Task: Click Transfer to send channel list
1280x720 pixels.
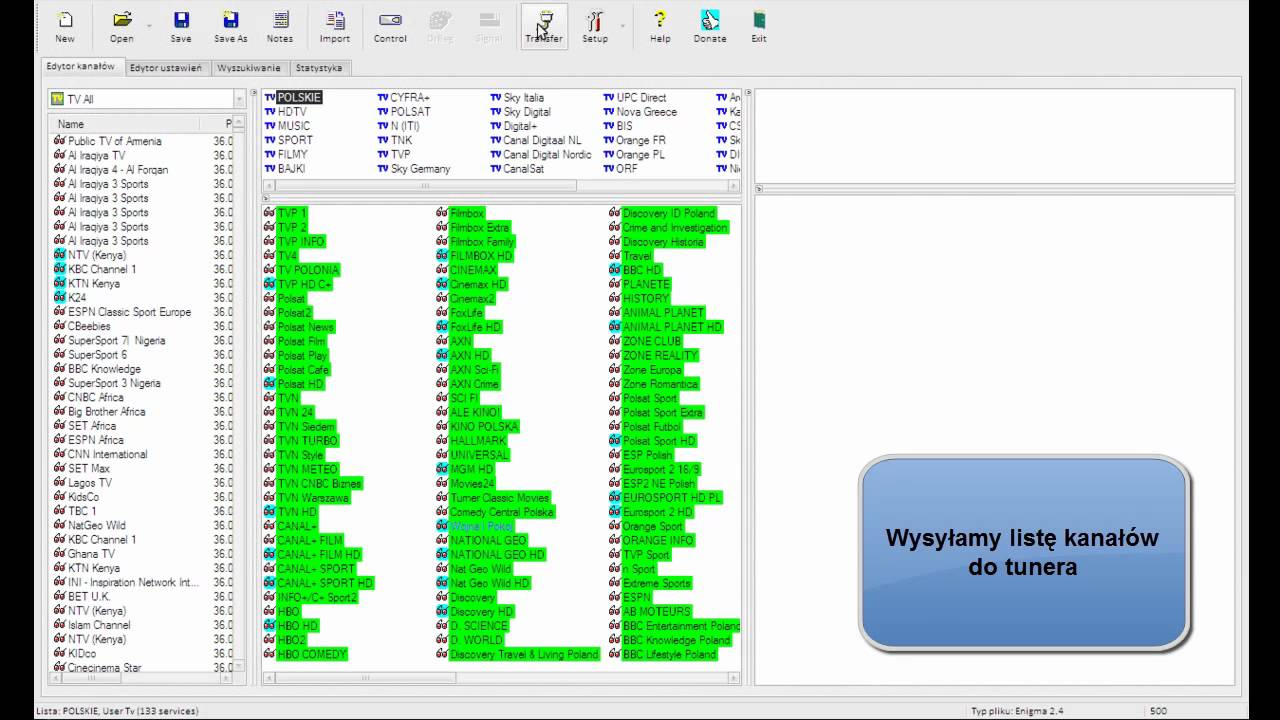Action: (x=544, y=27)
